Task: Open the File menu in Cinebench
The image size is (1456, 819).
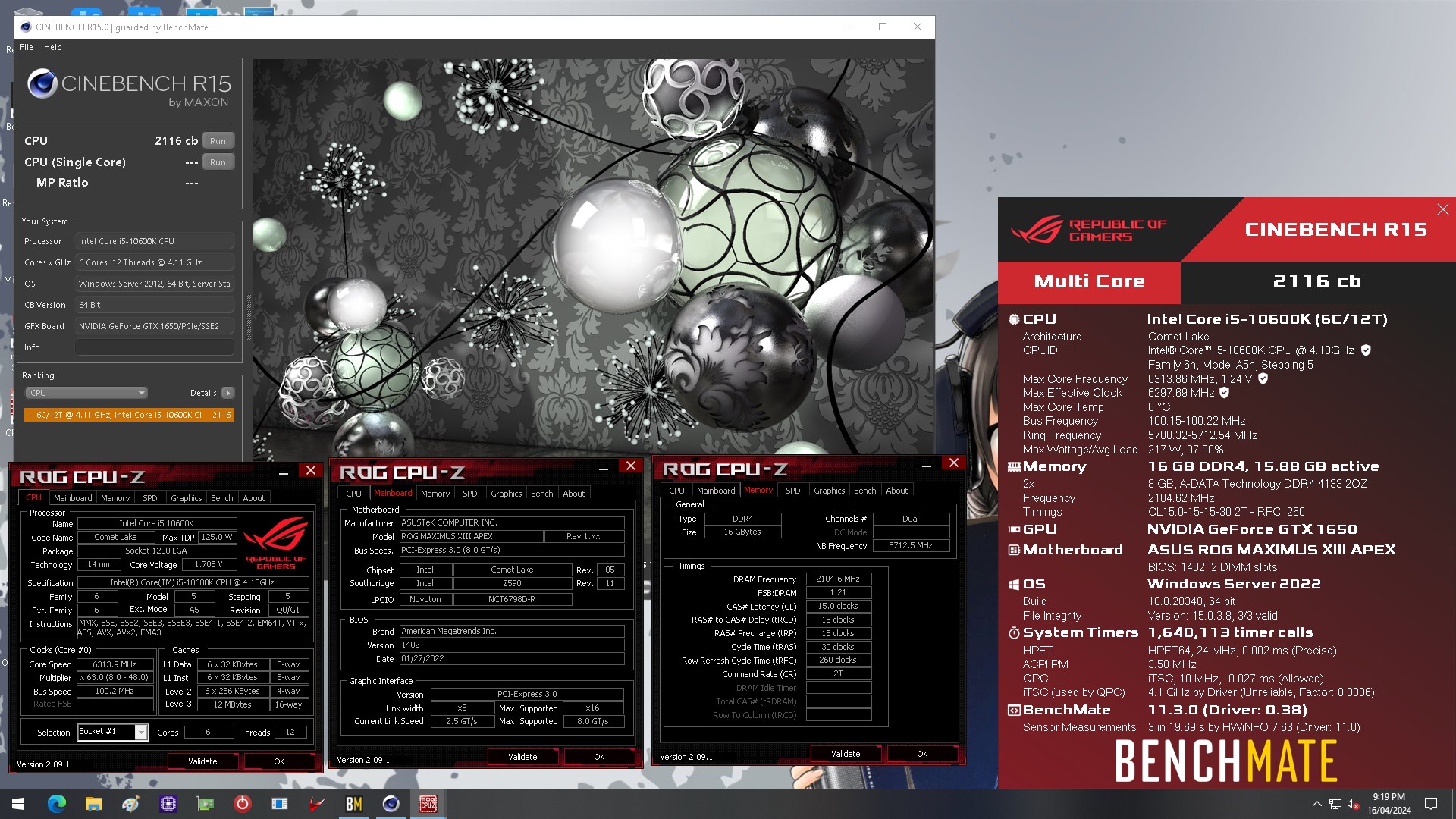Action: 27,47
